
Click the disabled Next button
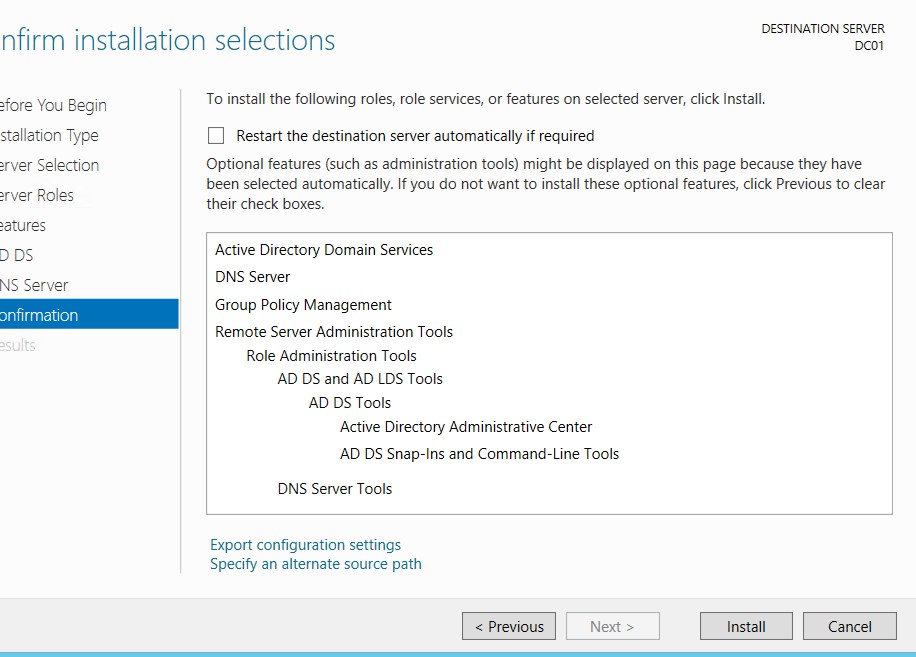coord(612,626)
